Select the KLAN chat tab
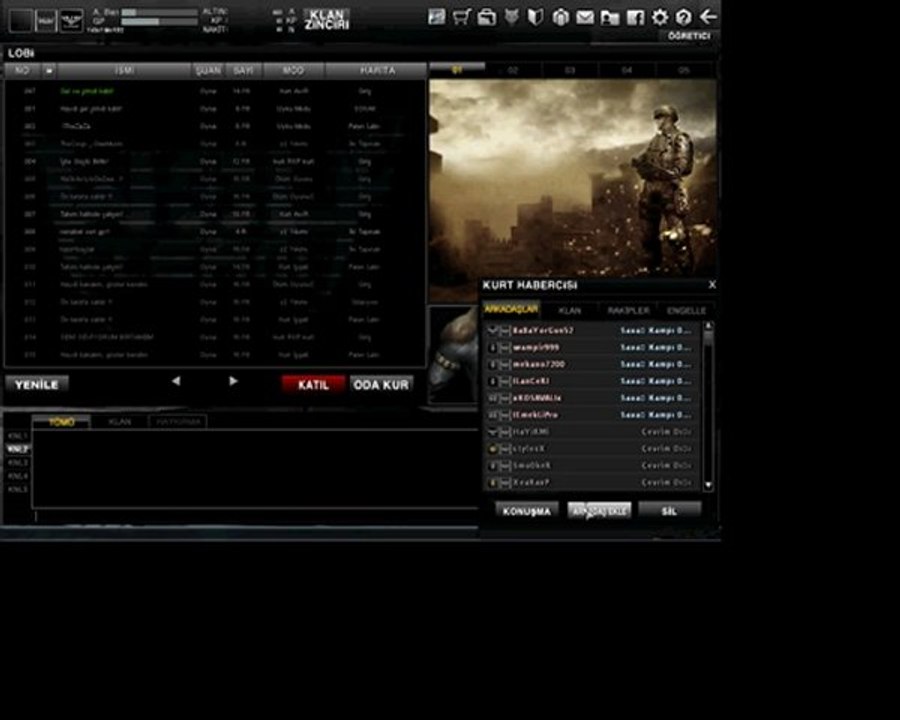Screen dimensions: 900x720 coord(119,422)
